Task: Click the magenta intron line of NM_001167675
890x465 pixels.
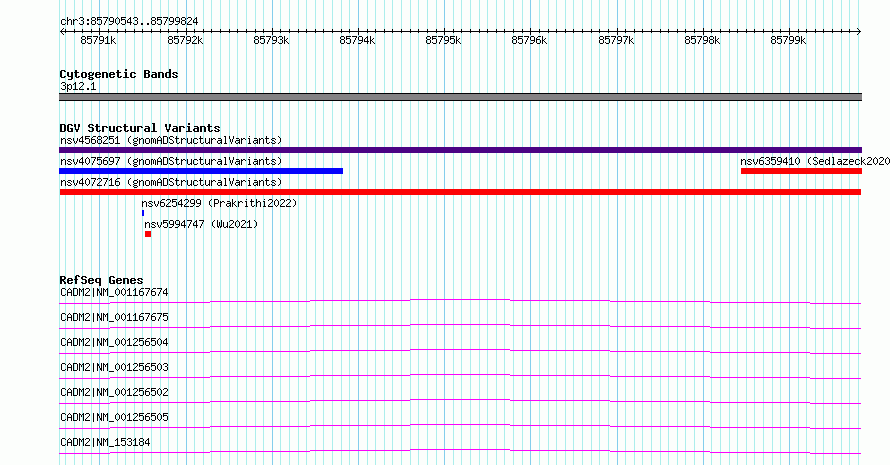Action: 460,325
